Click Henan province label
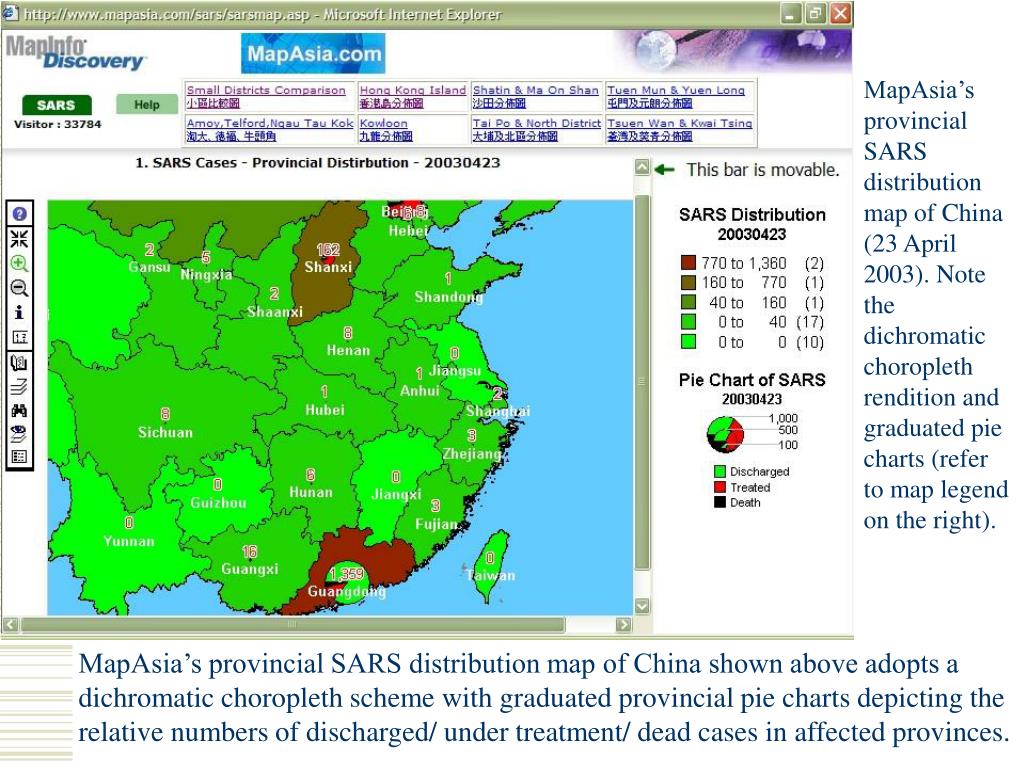1024x768 pixels. (348, 350)
